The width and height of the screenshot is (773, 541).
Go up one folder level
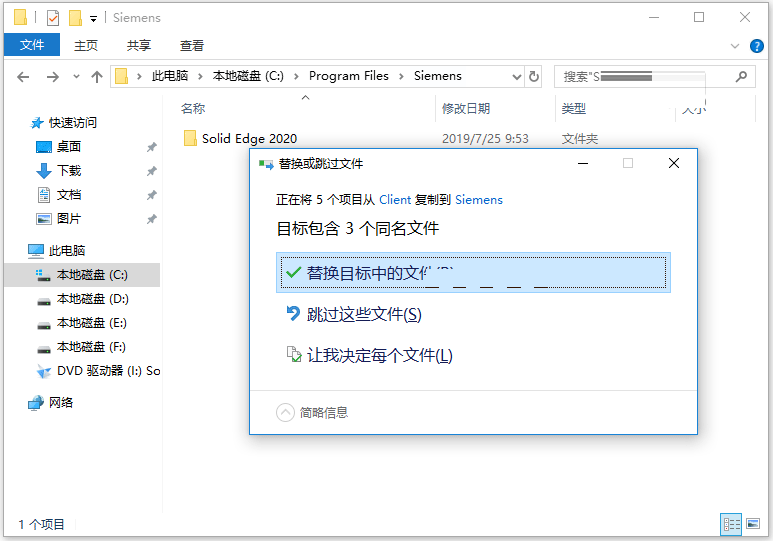97,76
